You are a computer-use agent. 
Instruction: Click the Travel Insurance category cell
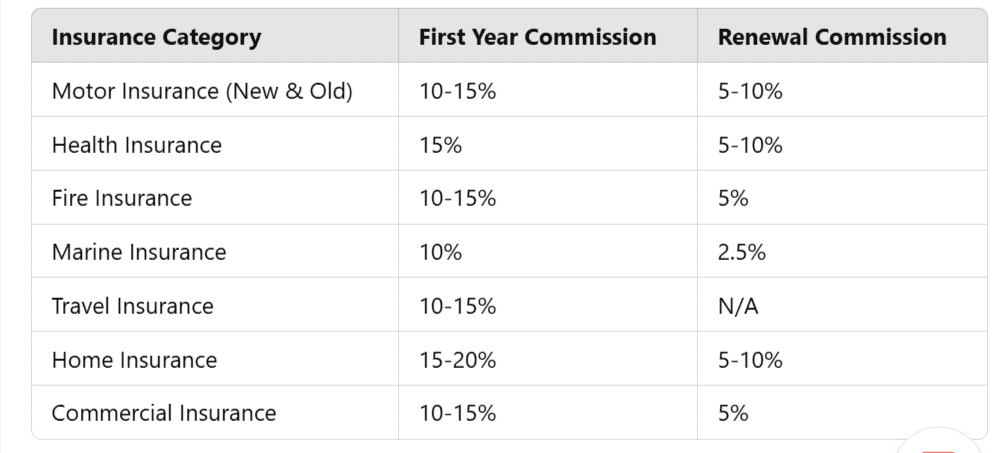pos(133,306)
